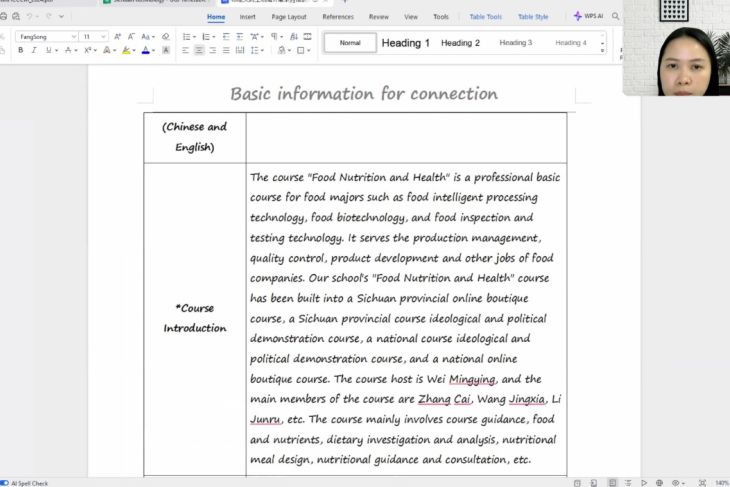Toggle character shading icon
Image resolution: width=730 pixels, height=487 pixels.
tap(166, 50)
